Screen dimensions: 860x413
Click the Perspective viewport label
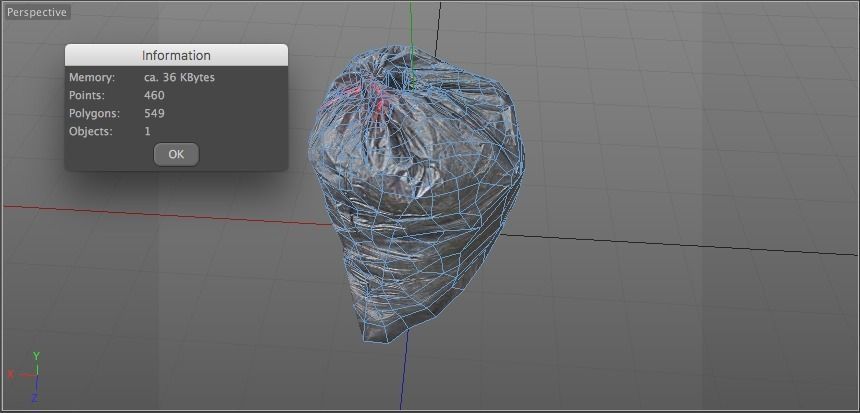click(x=37, y=12)
